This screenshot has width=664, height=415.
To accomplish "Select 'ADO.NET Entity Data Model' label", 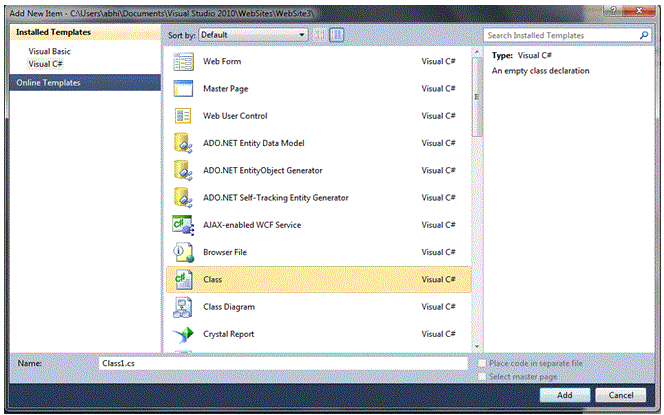I will (x=254, y=143).
